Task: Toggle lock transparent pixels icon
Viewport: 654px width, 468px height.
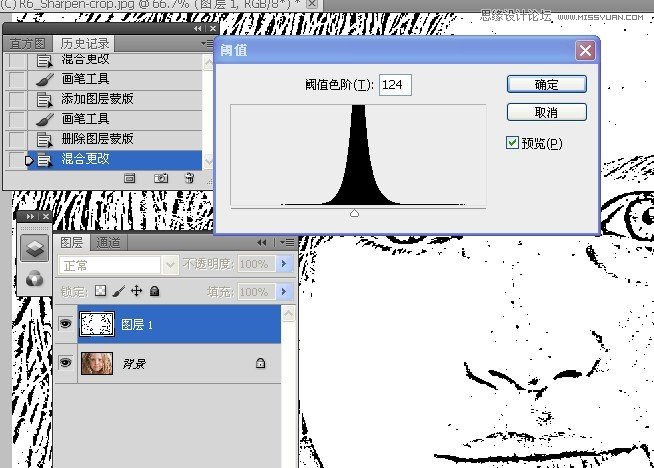Action: [x=101, y=291]
